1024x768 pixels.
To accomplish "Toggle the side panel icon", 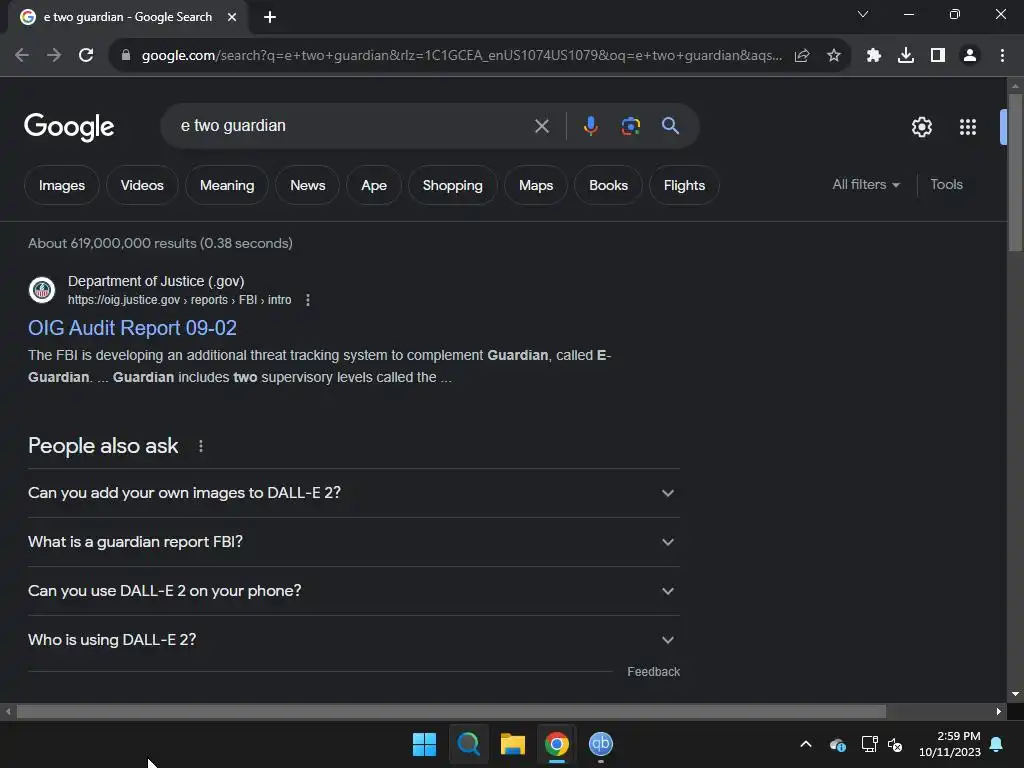I will [938, 56].
